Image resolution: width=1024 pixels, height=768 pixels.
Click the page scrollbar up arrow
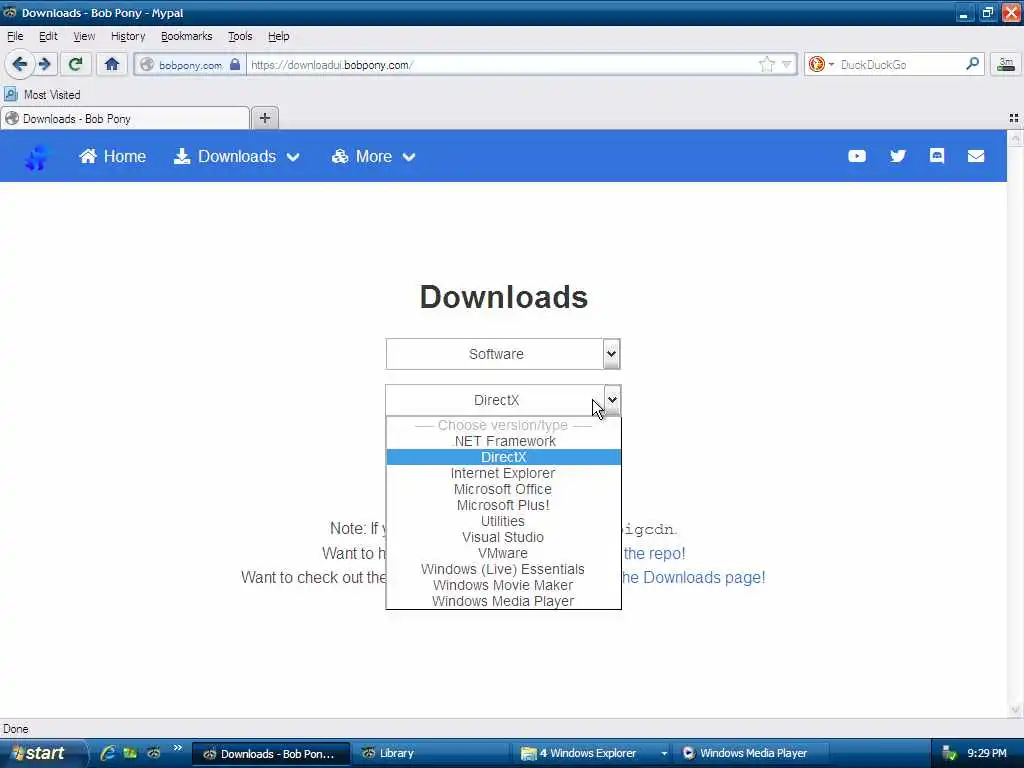(x=1015, y=137)
